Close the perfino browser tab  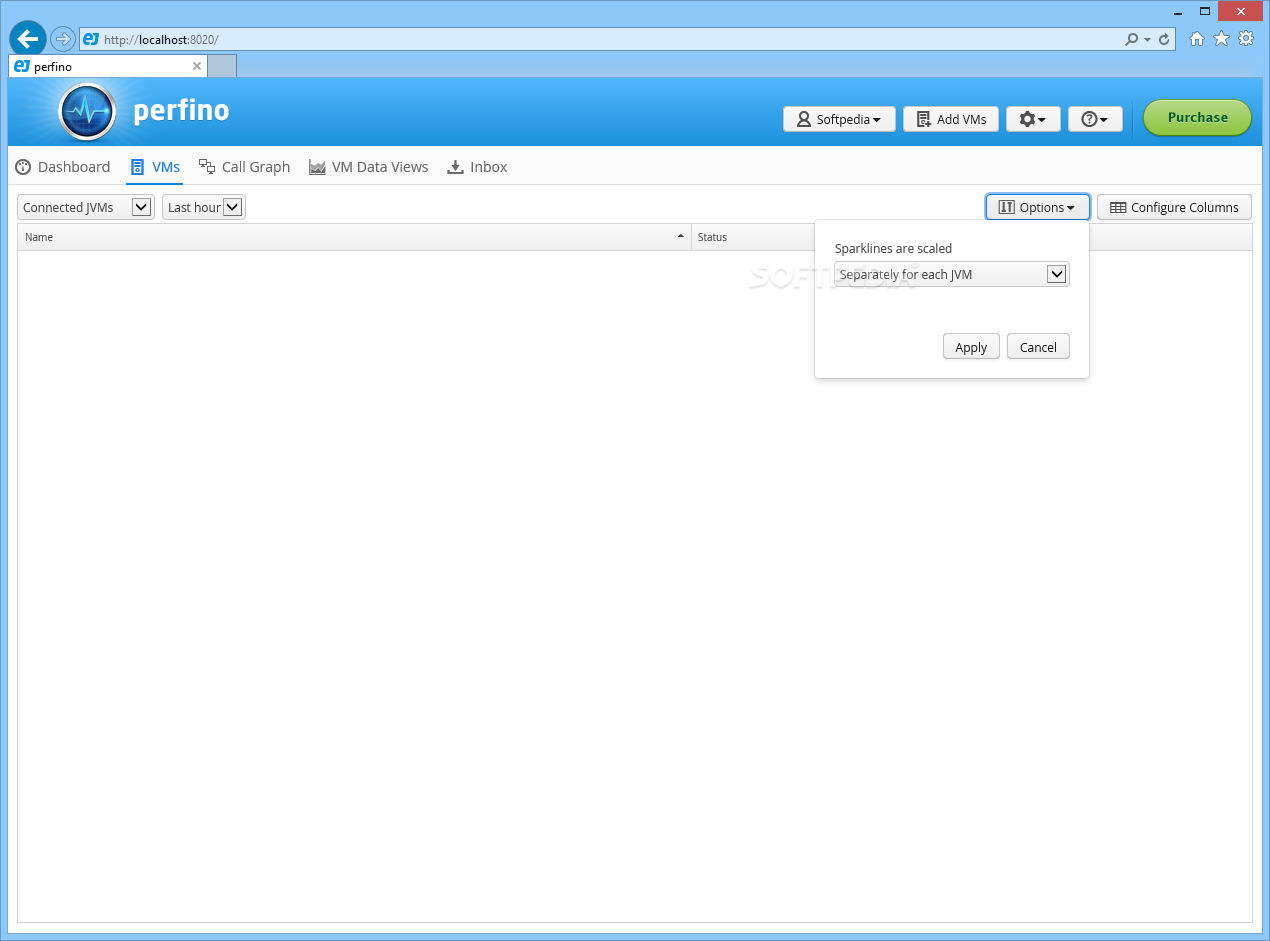[x=197, y=66]
